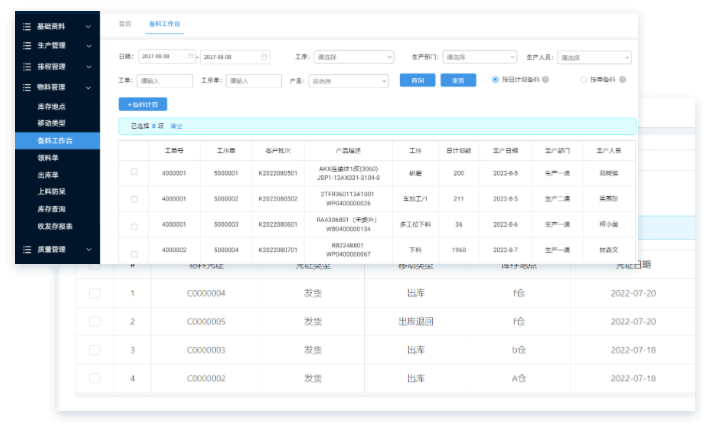Click the 产品描述 column header
The height and width of the screenshot is (430, 710).
pos(348,151)
